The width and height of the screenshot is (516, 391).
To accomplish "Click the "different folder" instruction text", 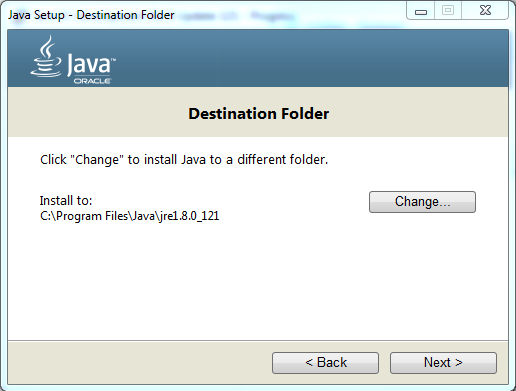I will (x=282, y=160).
